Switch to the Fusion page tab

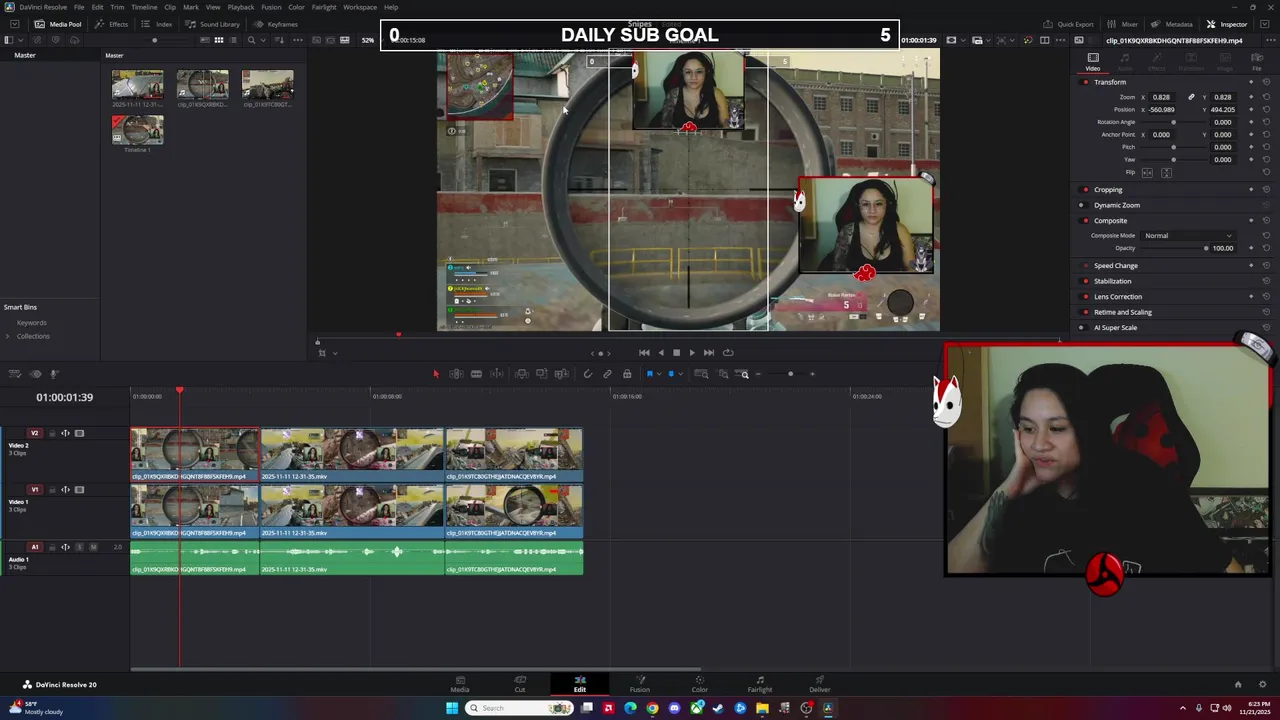[640, 683]
